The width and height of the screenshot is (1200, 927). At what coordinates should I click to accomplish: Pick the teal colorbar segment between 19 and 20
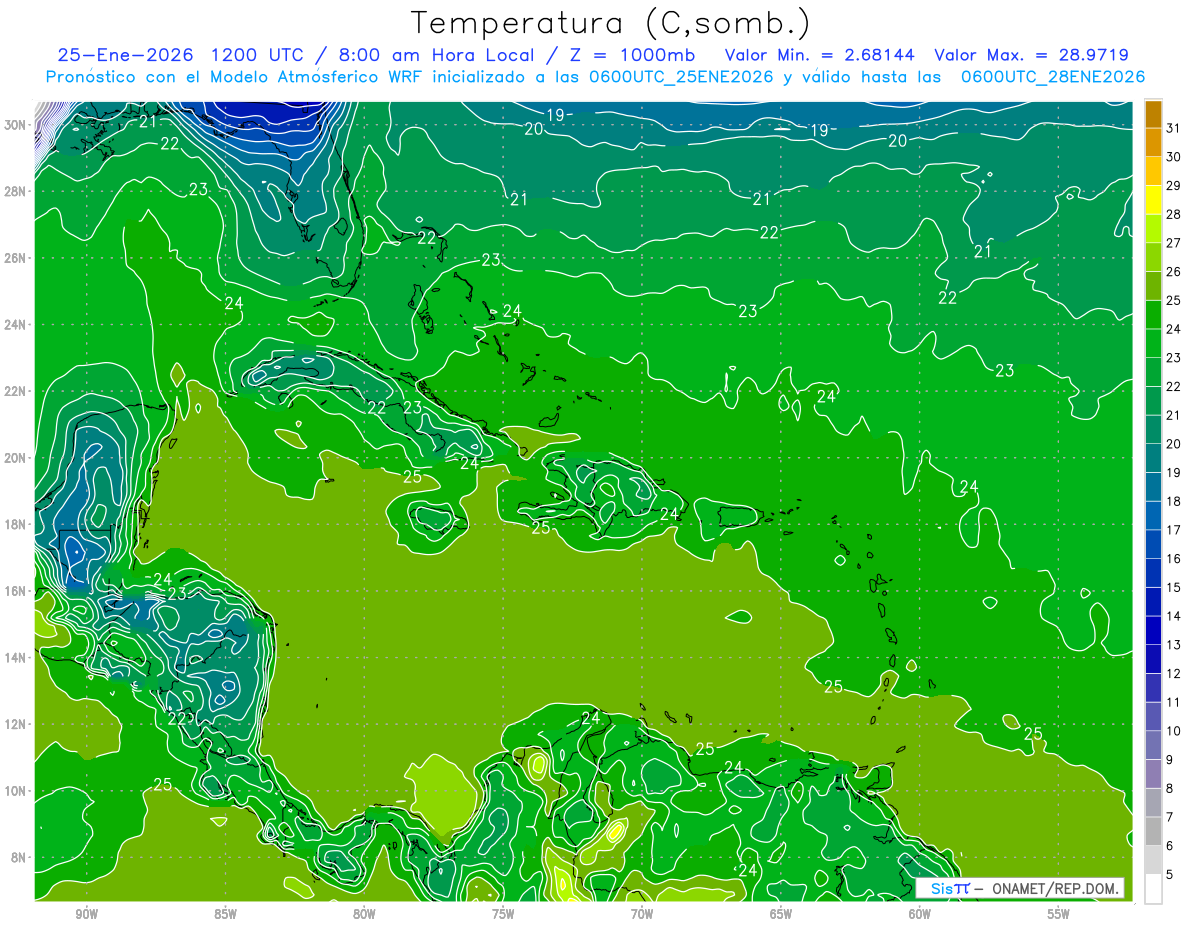coord(1153,458)
